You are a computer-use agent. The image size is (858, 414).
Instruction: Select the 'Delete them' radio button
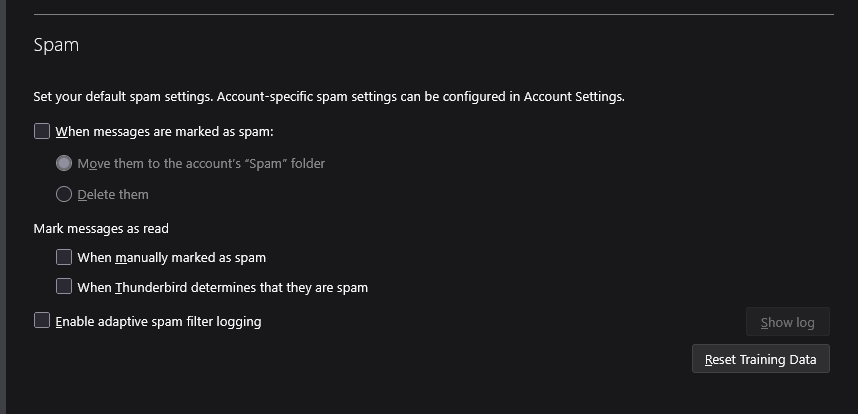64,194
